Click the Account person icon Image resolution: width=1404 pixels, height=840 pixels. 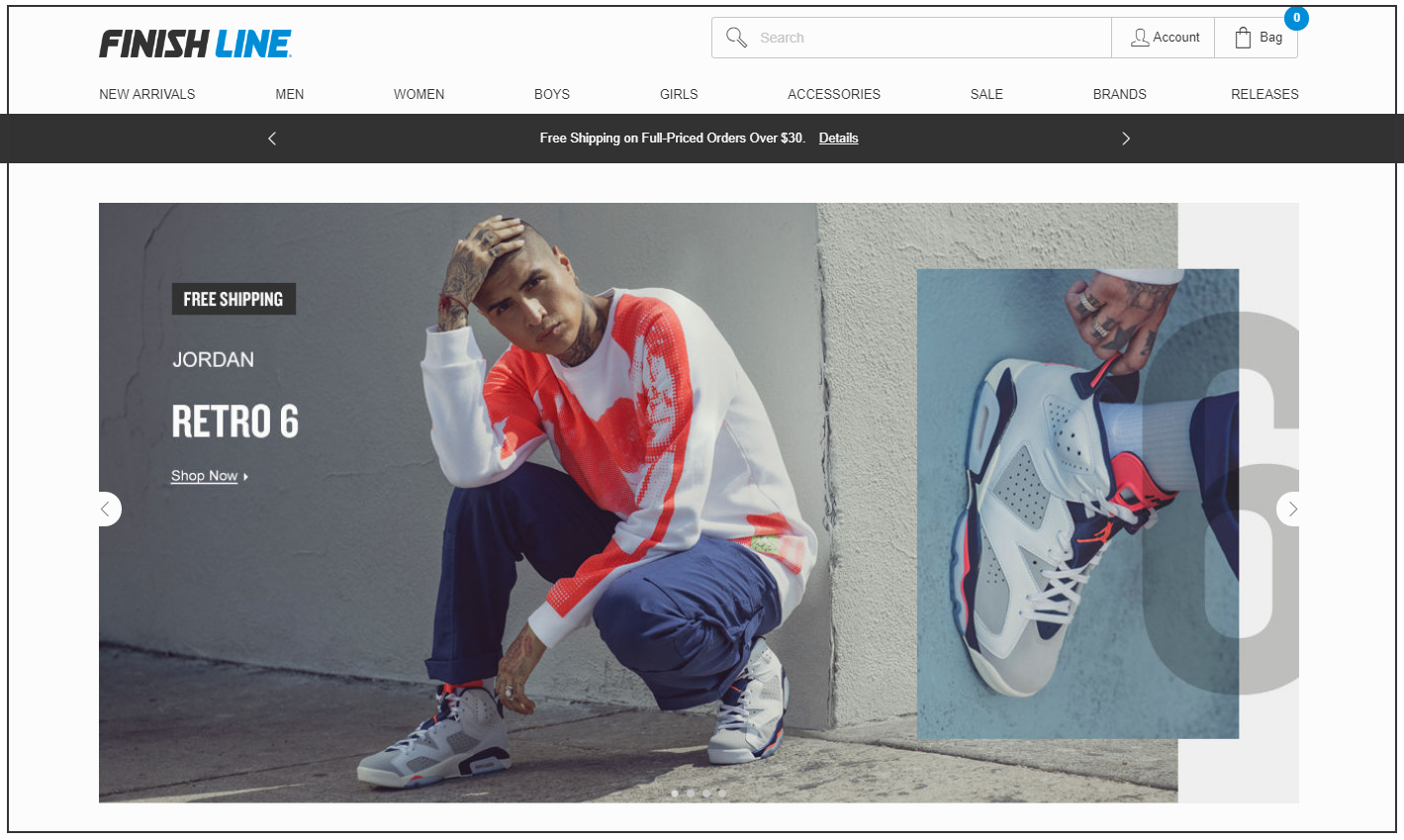(x=1140, y=38)
